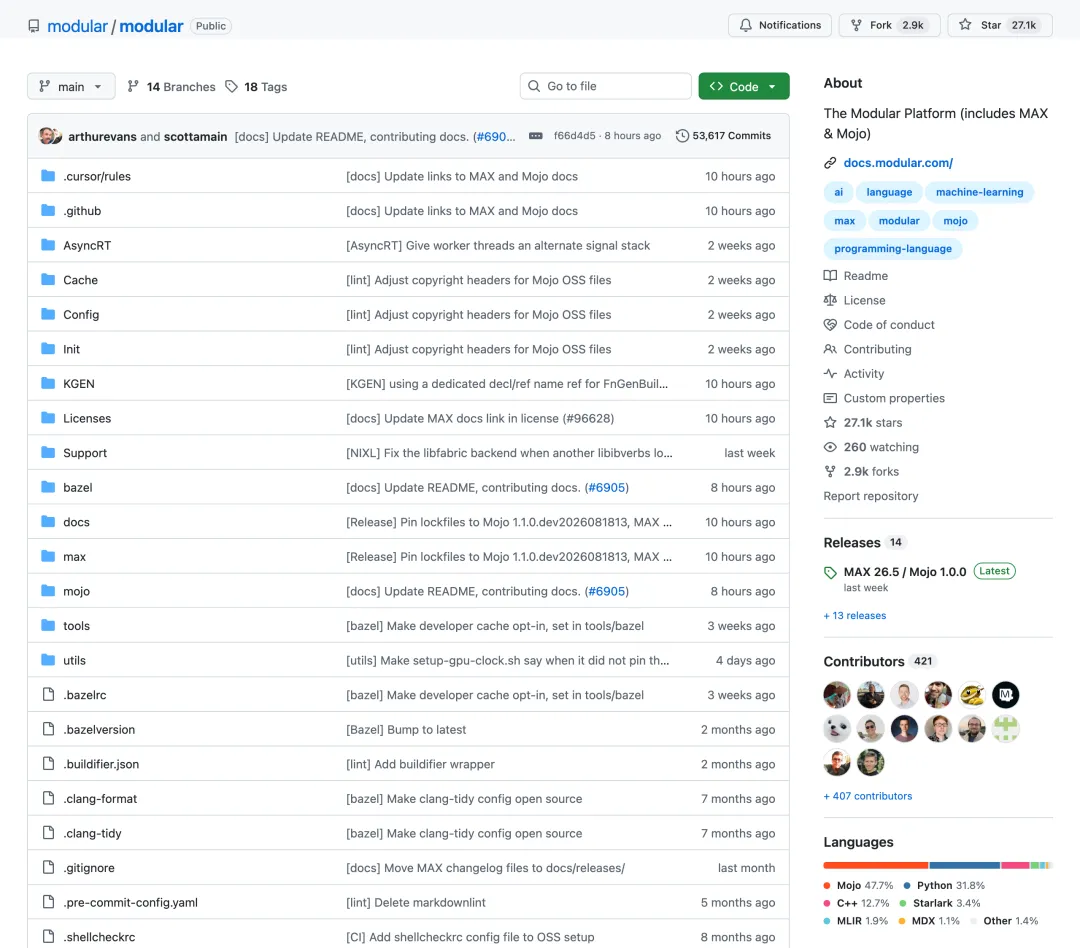Open the AsyncRT folder

[87, 245]
